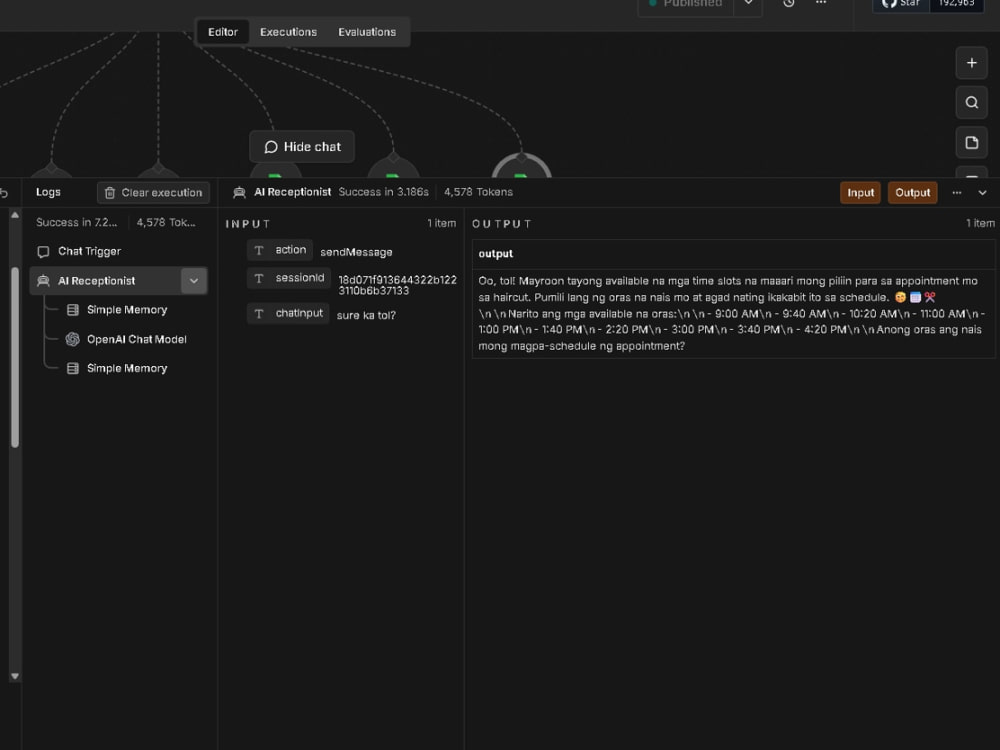Click the output message text cell

pos(733,313)
